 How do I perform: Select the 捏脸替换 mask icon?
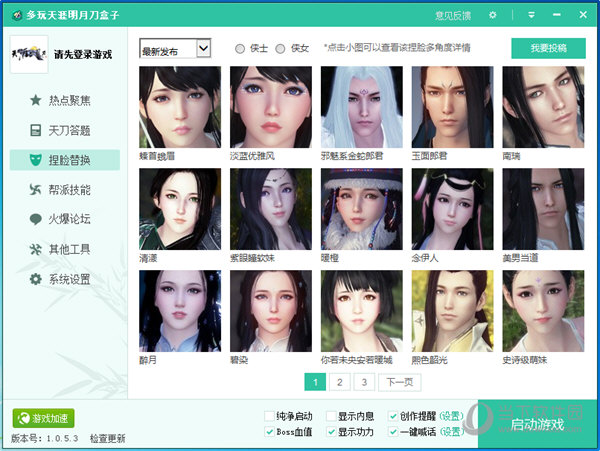[x=36, y=160]
